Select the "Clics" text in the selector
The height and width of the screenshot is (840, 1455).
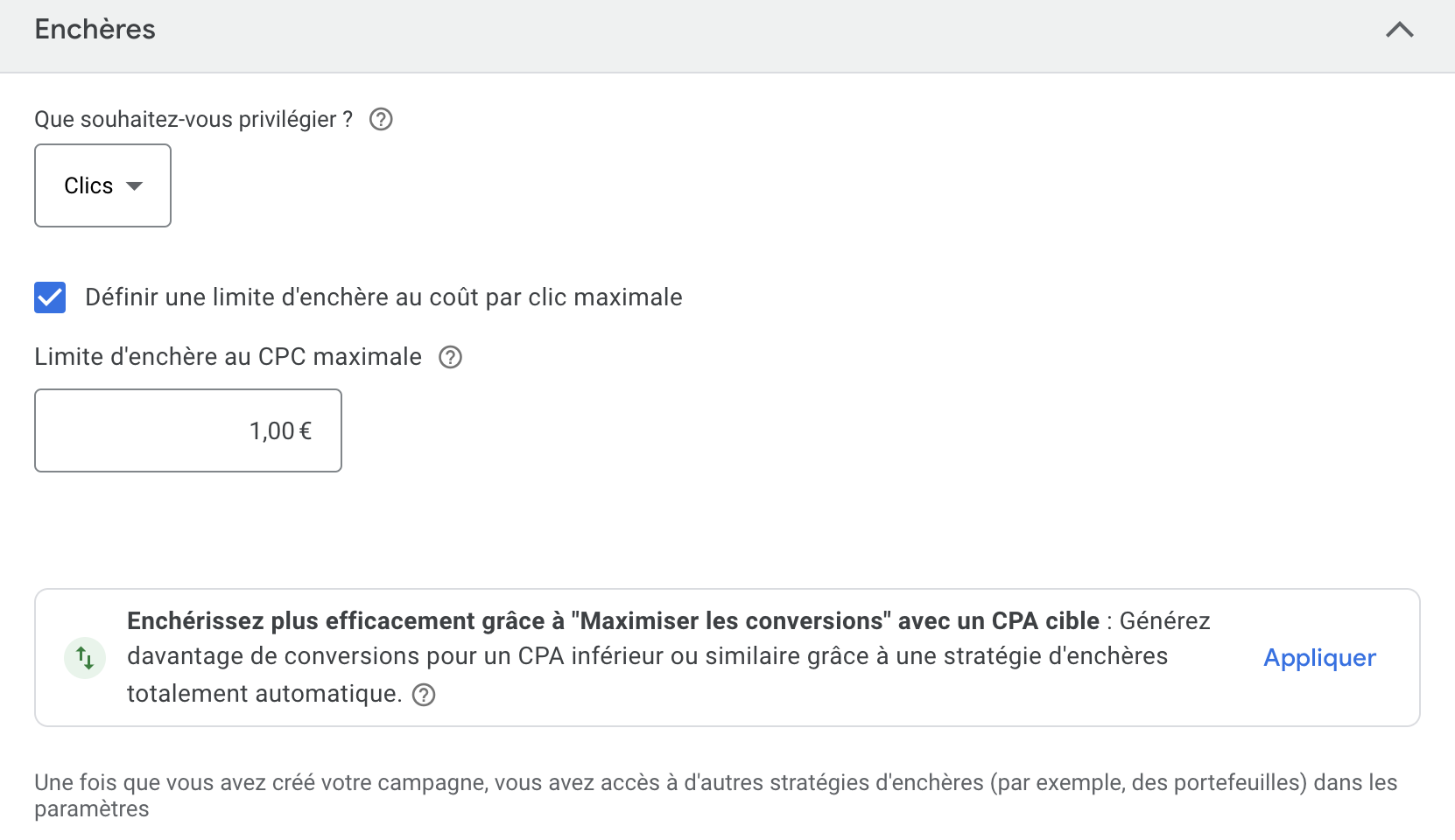point(88,185)
